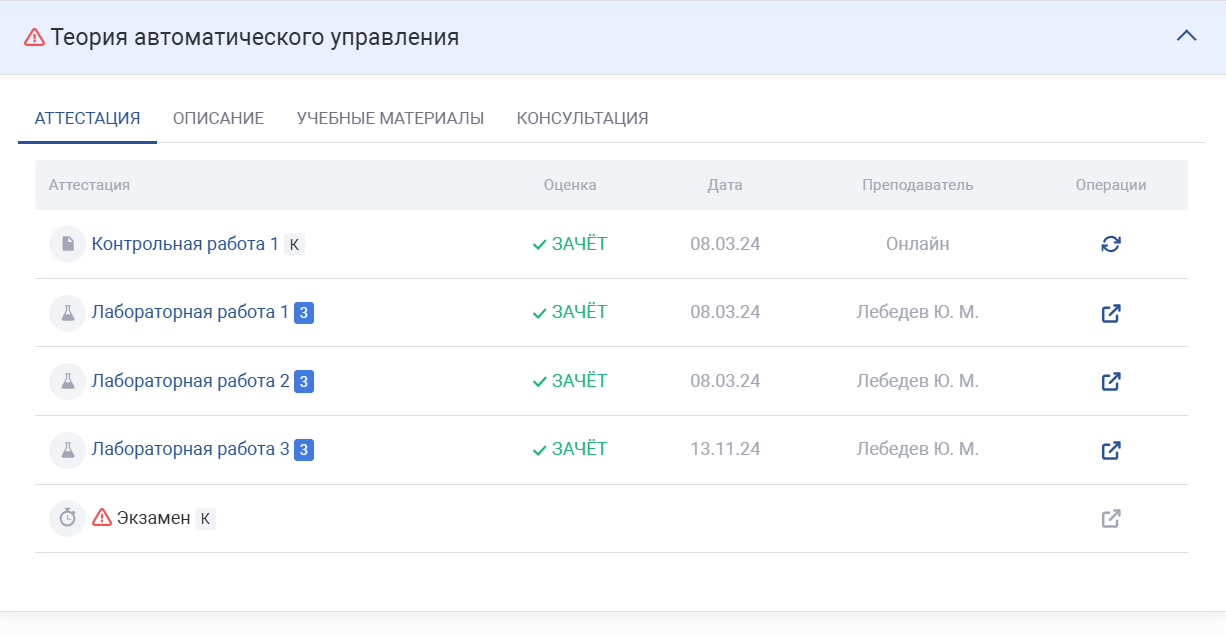Click the greyed external link icon for Экзамен
This screenshot has height=635, width=1226.
pos(1110,518)
